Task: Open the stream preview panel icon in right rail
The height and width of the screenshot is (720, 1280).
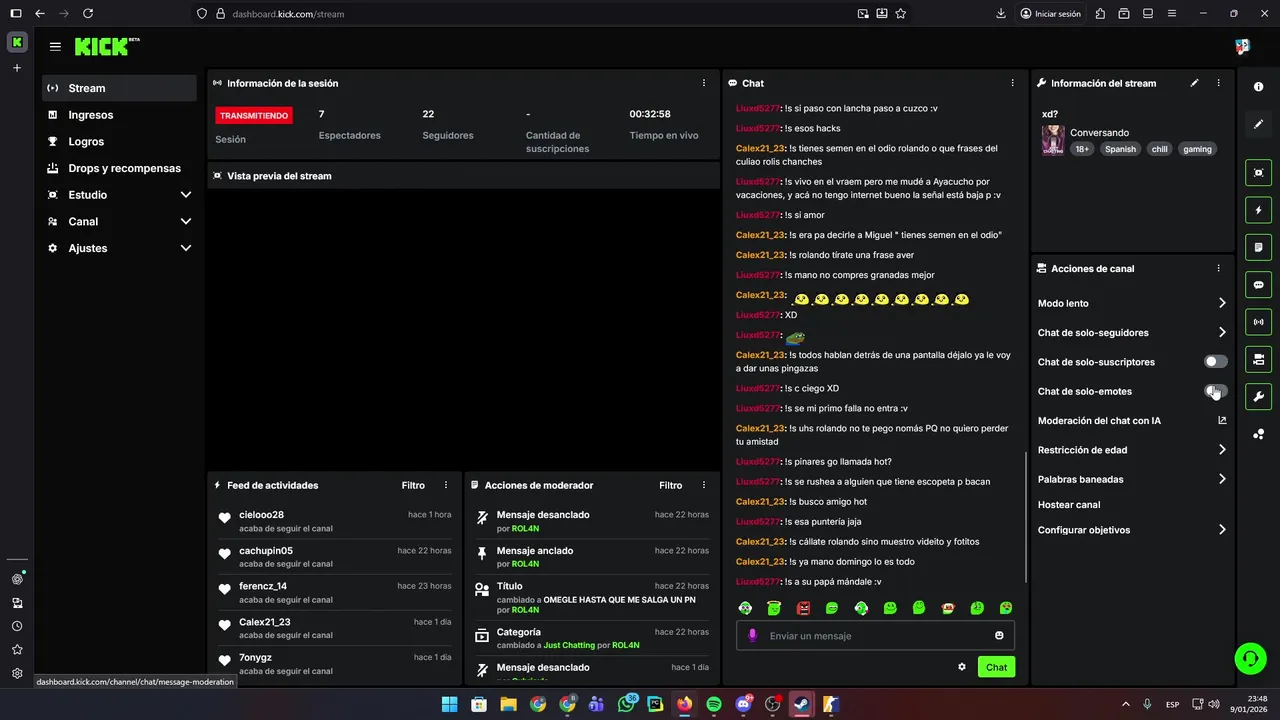Action: point(1259,173)
